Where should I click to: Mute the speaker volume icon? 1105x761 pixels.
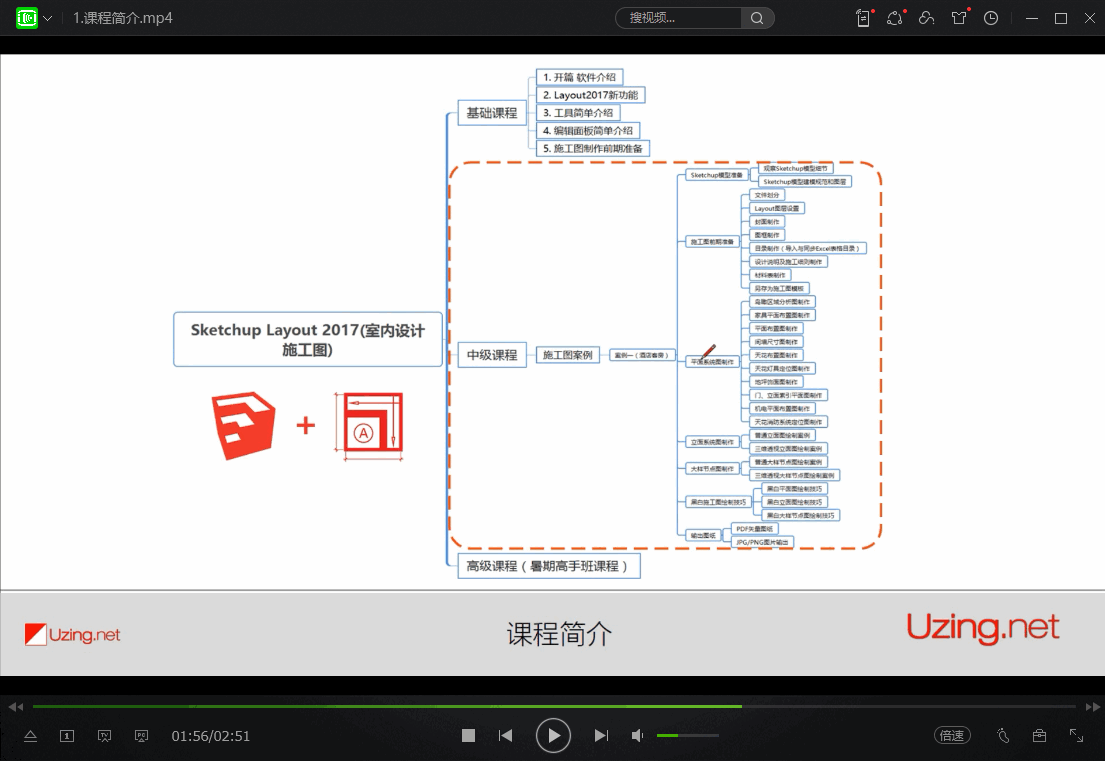637,736
